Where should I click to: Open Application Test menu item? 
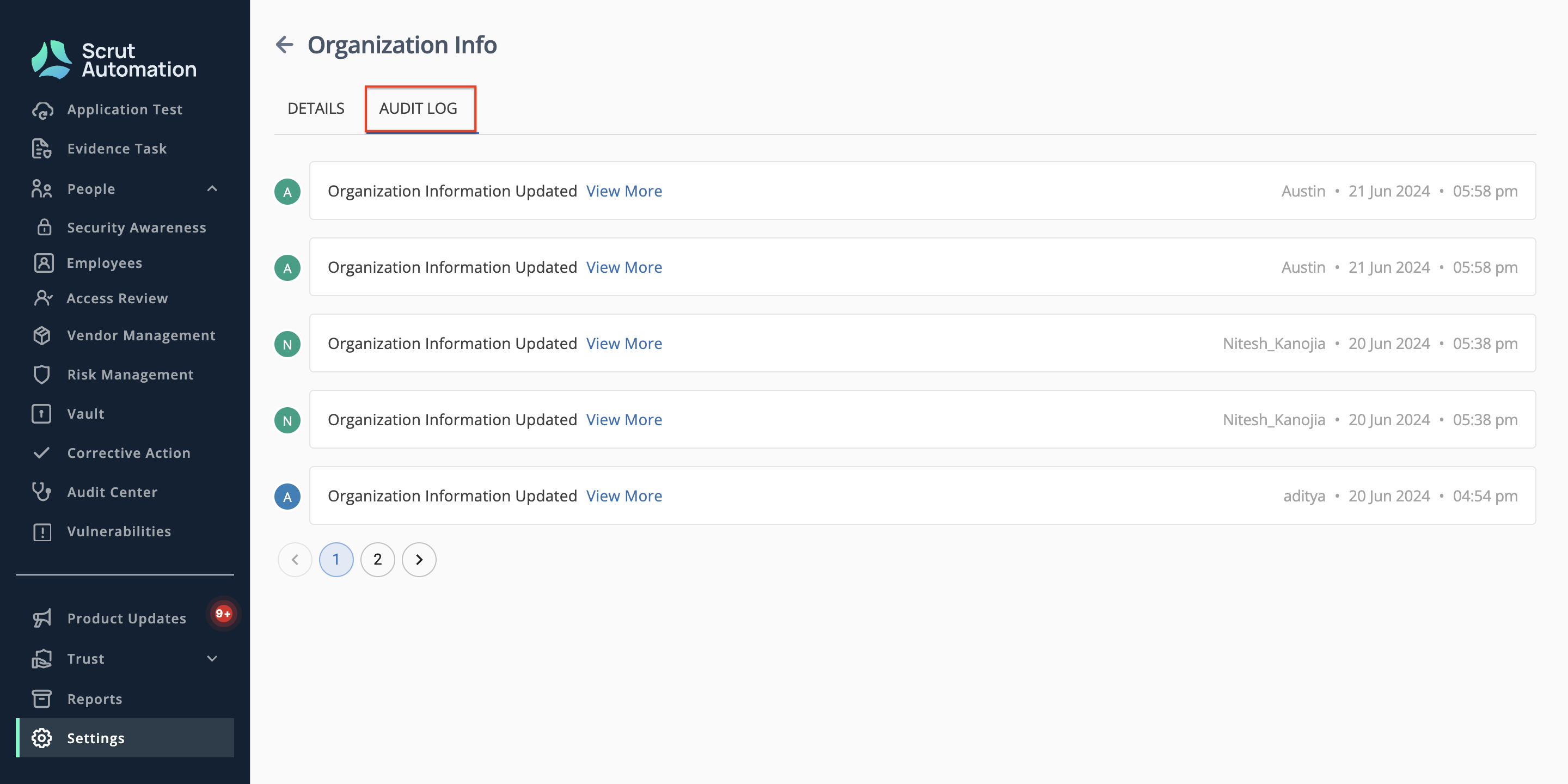pos(125,109)
